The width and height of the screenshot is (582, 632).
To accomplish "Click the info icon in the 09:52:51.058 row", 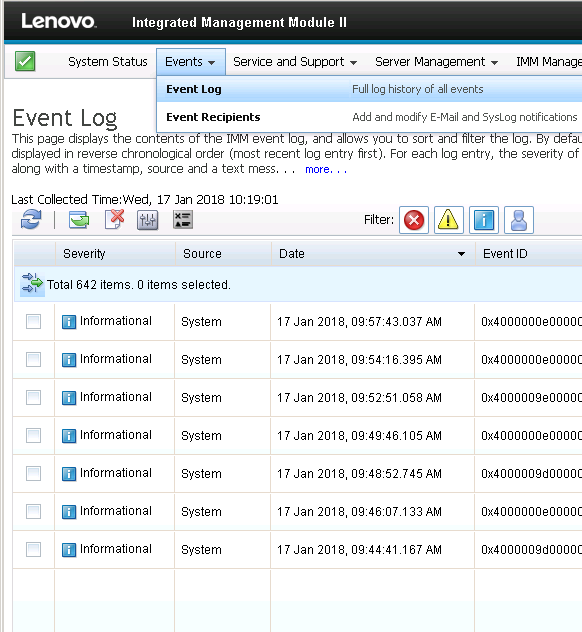I will [x=69, y=398].
